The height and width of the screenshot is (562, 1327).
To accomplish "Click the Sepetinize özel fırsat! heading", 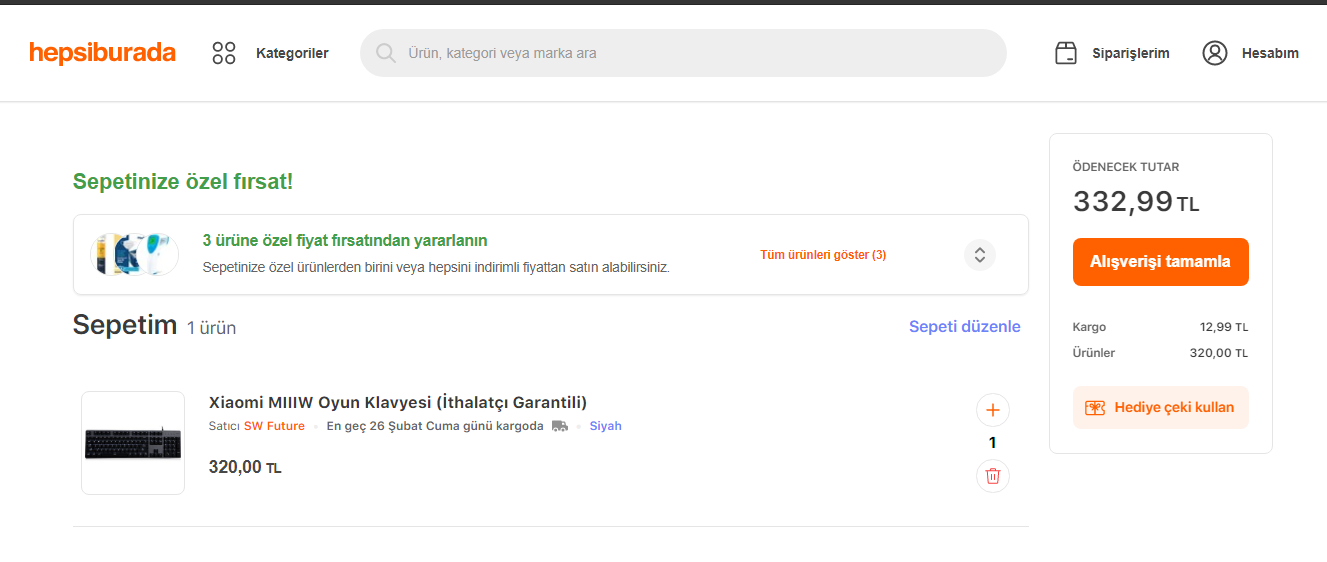I will point(183,182).
